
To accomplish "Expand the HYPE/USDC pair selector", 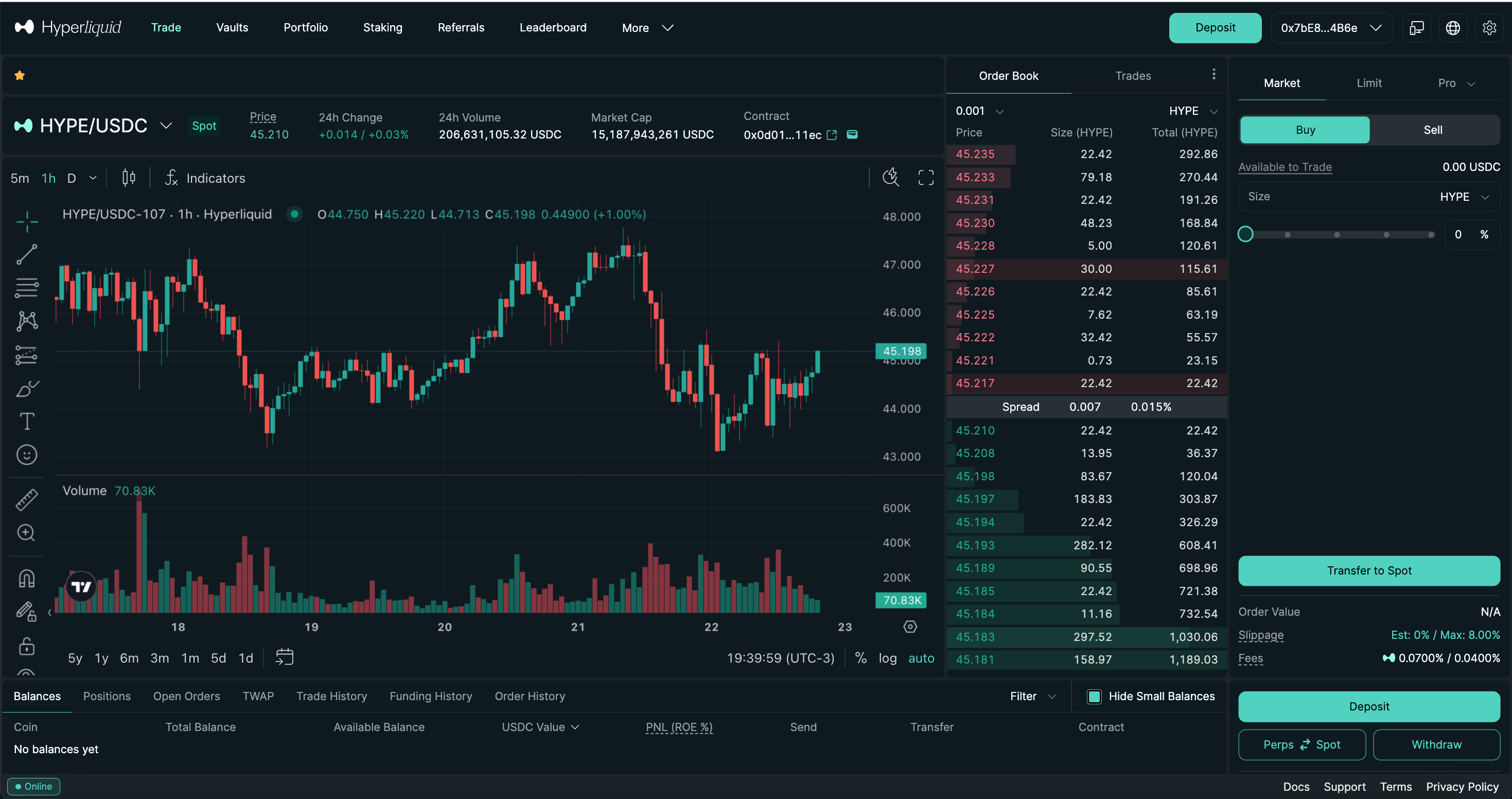I will [166, 126].
